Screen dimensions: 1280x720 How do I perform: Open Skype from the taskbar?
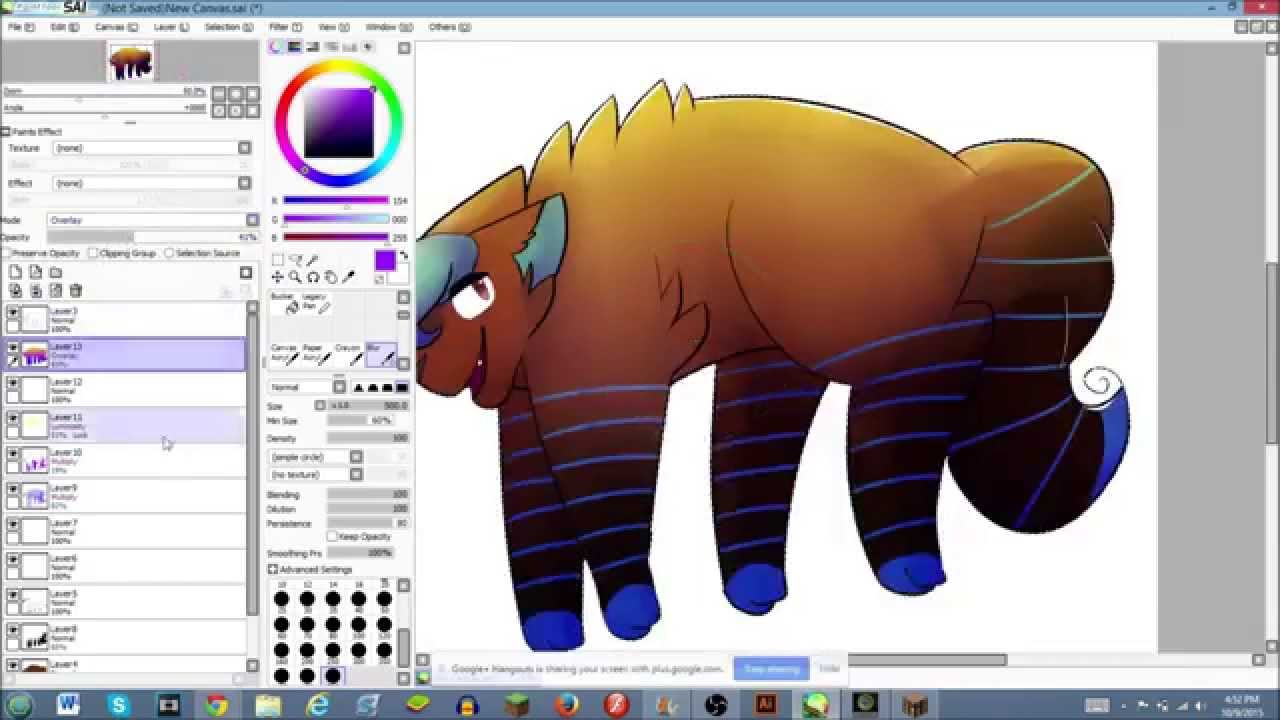118,705
